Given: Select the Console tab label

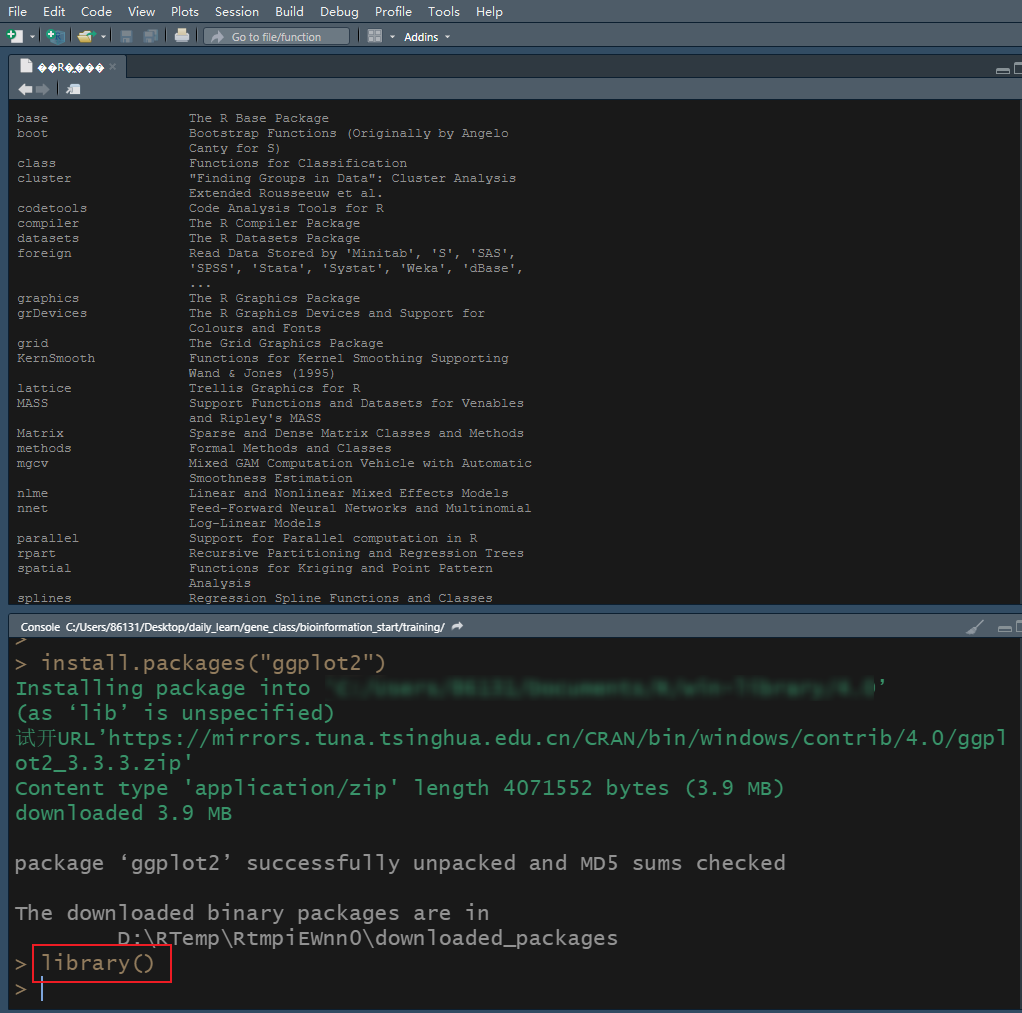Looking at the screenshot, I should pyautogui.click(x=40, y=627).
